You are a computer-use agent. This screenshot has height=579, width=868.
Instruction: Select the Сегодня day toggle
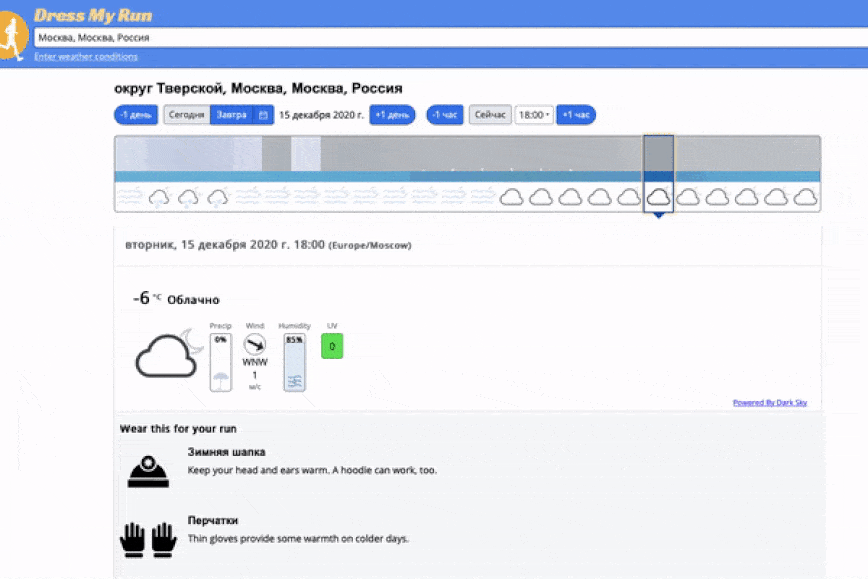(187, 115)
